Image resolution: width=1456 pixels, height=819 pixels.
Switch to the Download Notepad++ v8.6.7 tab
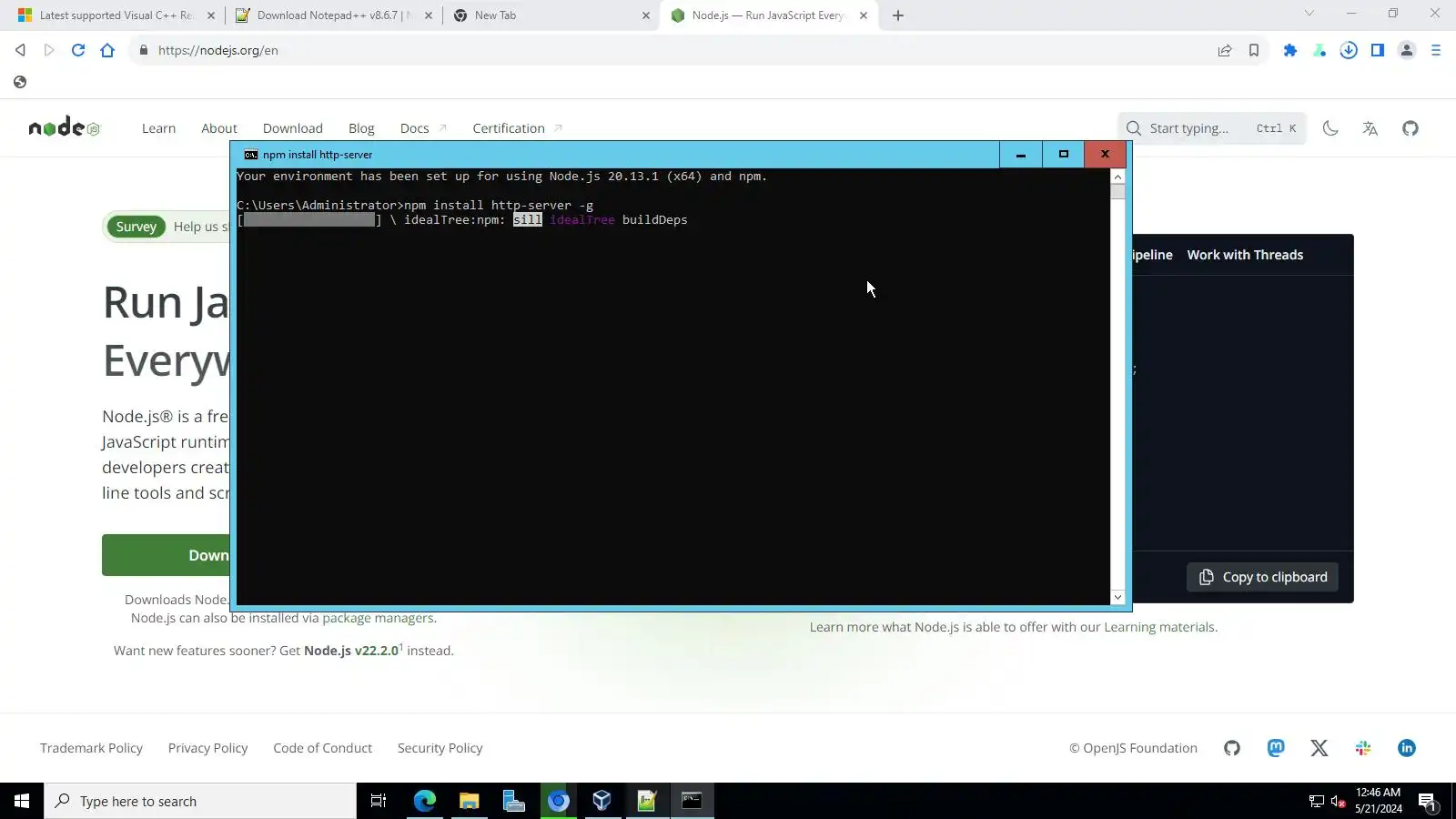tap(333, 15)
